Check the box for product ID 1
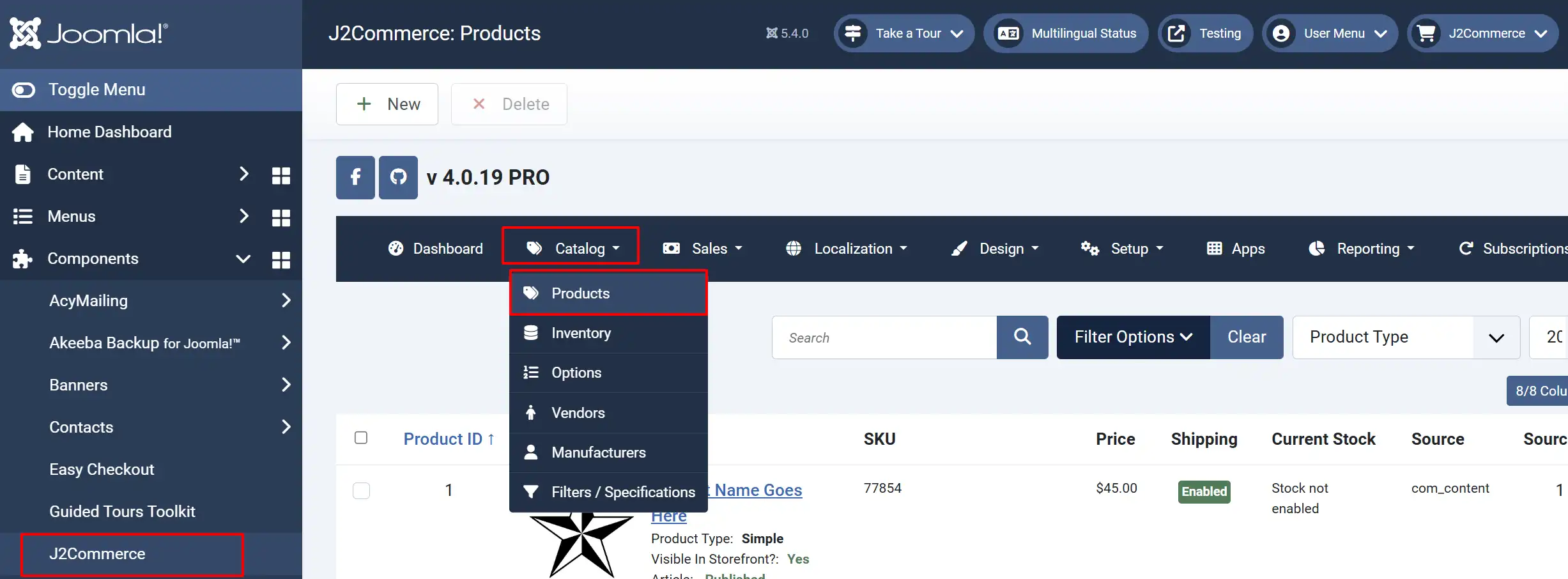 click(362, 491)
